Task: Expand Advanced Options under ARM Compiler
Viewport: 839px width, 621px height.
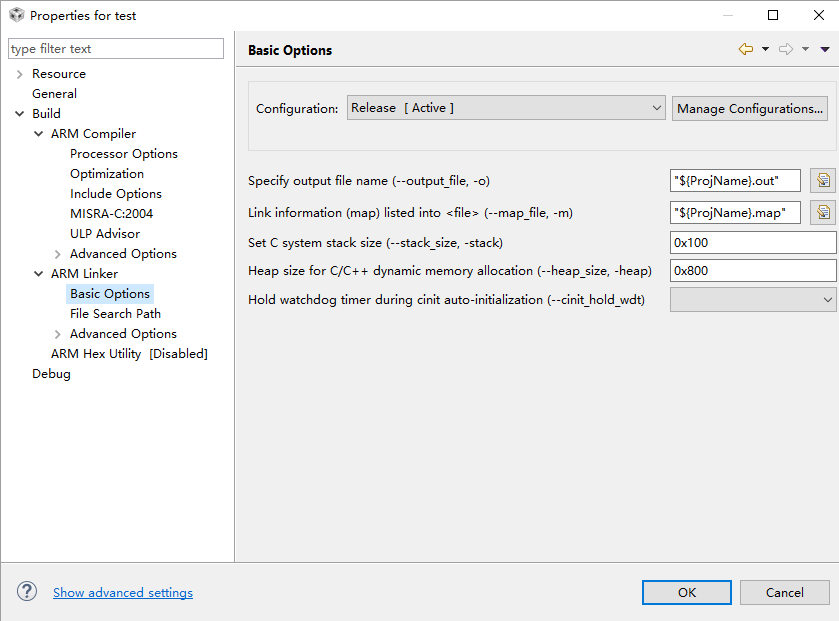Action: (x=57, y=254)
